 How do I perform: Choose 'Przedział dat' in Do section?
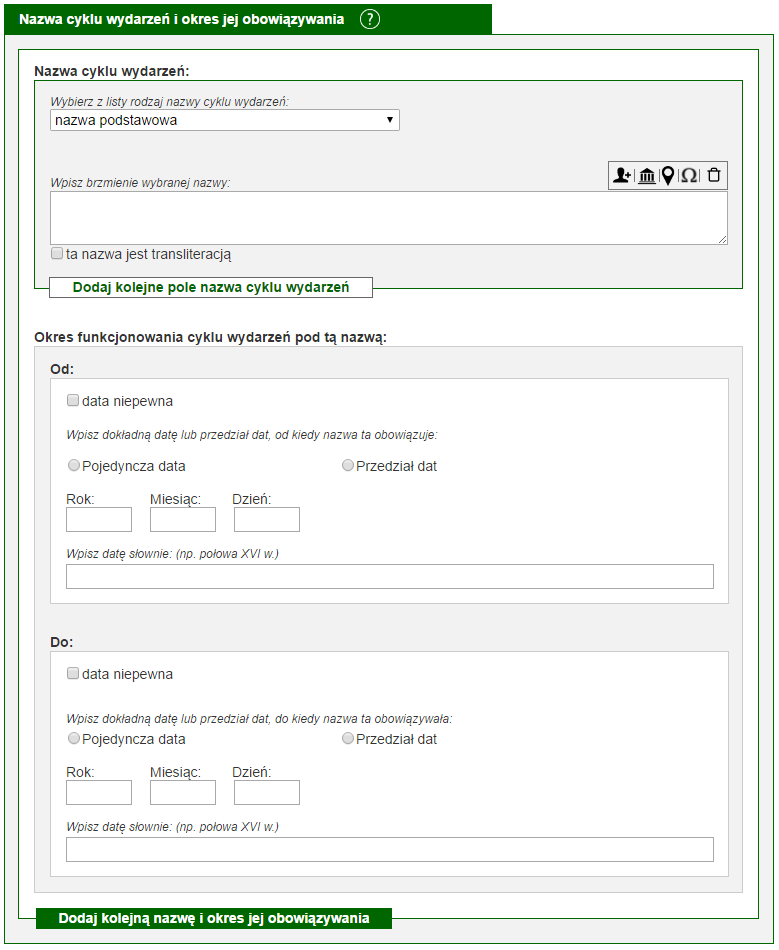pyautogui.click(x=348, y=739)
